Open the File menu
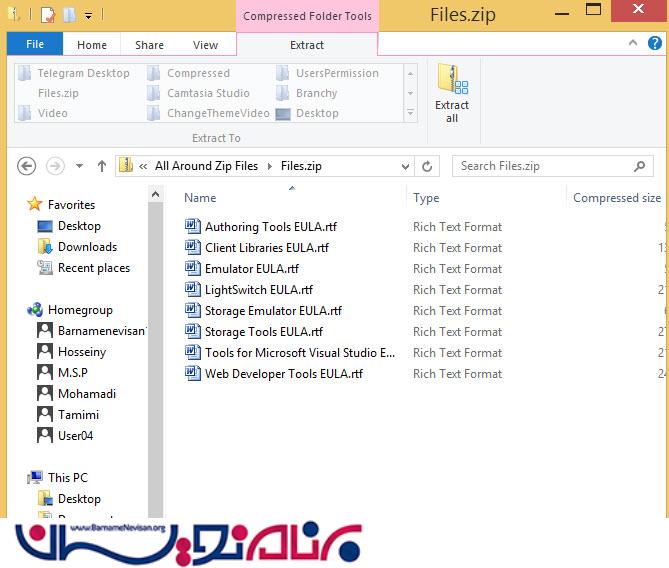The image size is (669, 568). 35,45
